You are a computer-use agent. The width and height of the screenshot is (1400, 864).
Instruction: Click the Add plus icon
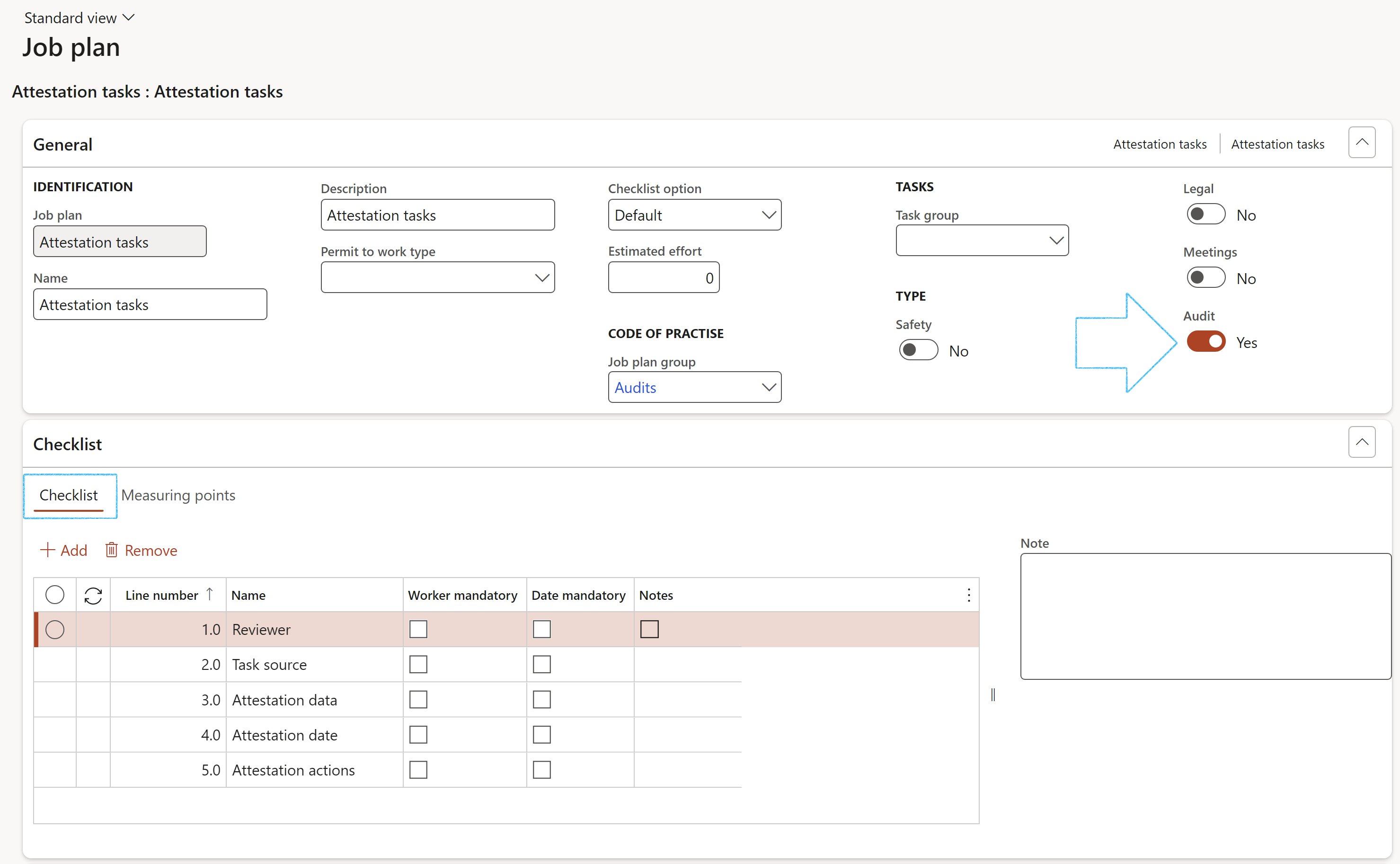(47, 550)
